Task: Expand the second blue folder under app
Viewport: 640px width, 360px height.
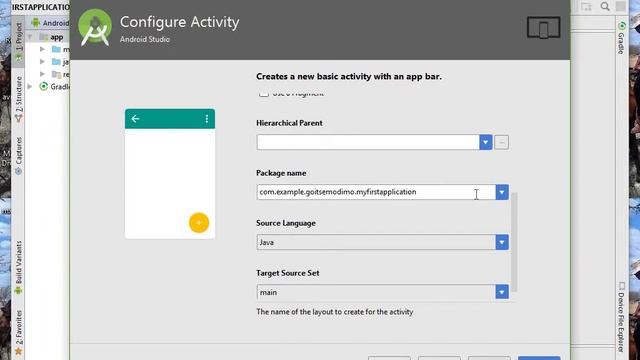Action: [x=42, y=62]
